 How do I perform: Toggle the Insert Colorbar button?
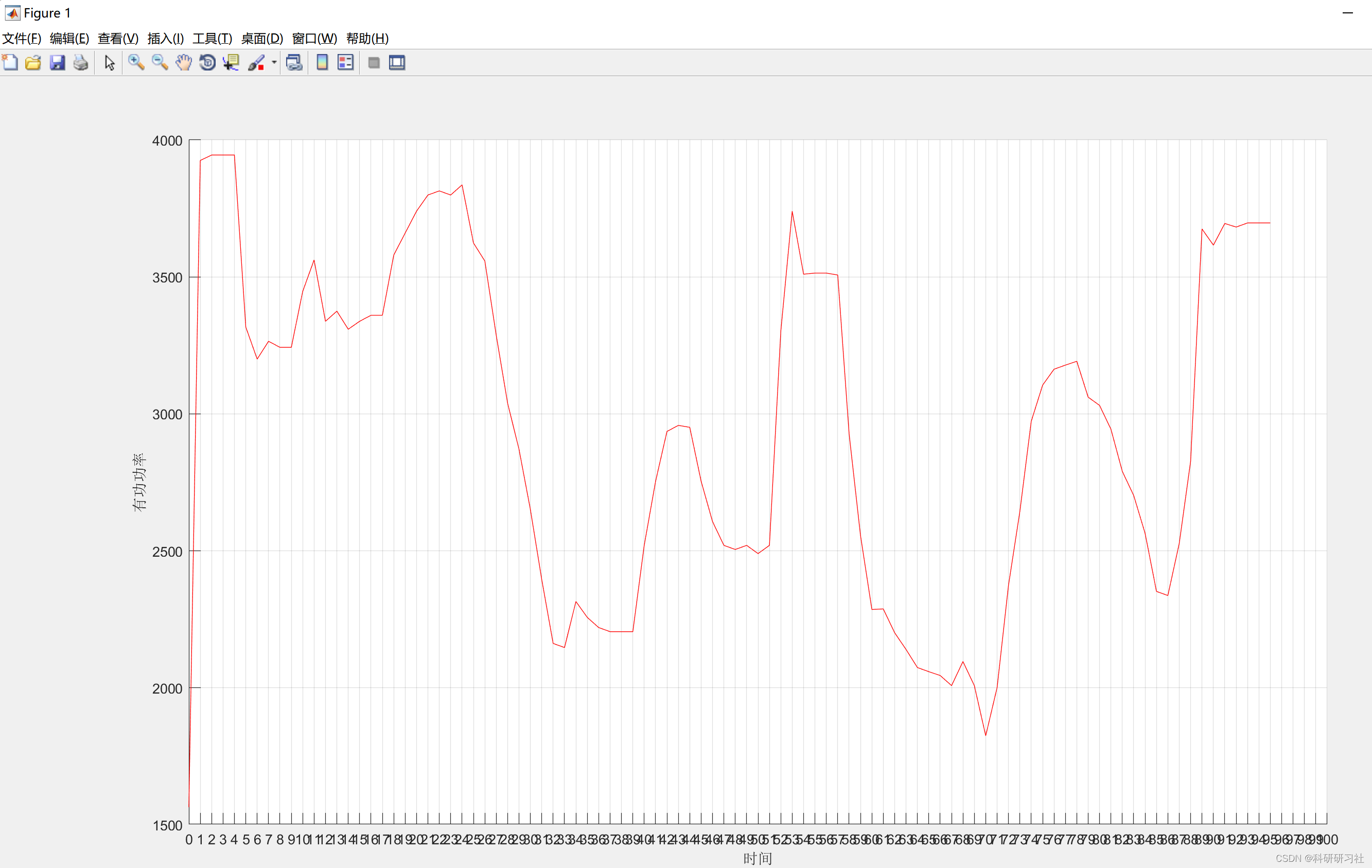[322, 62]
